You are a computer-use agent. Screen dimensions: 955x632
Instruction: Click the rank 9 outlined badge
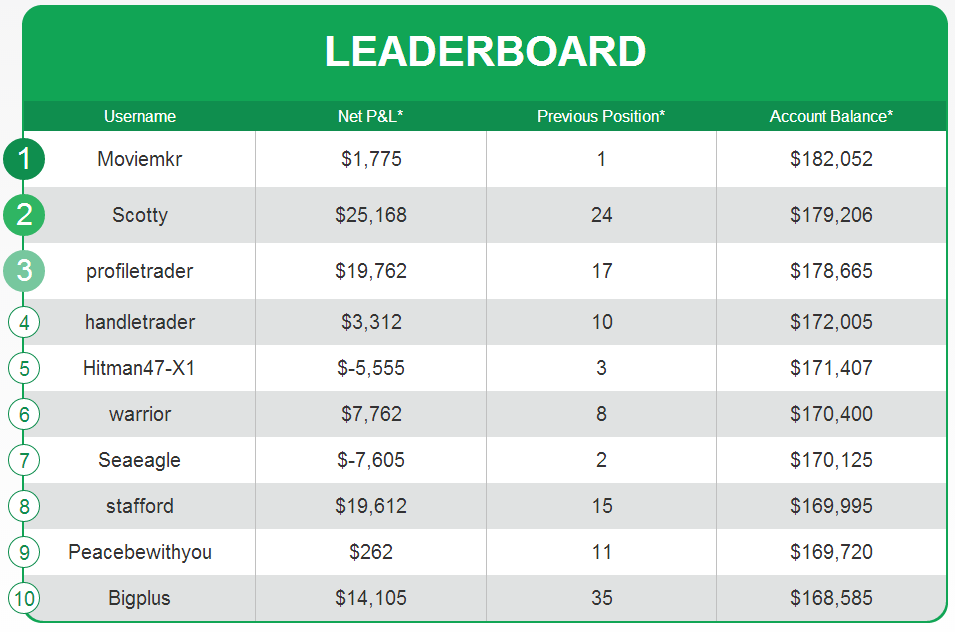coord(24,552)
